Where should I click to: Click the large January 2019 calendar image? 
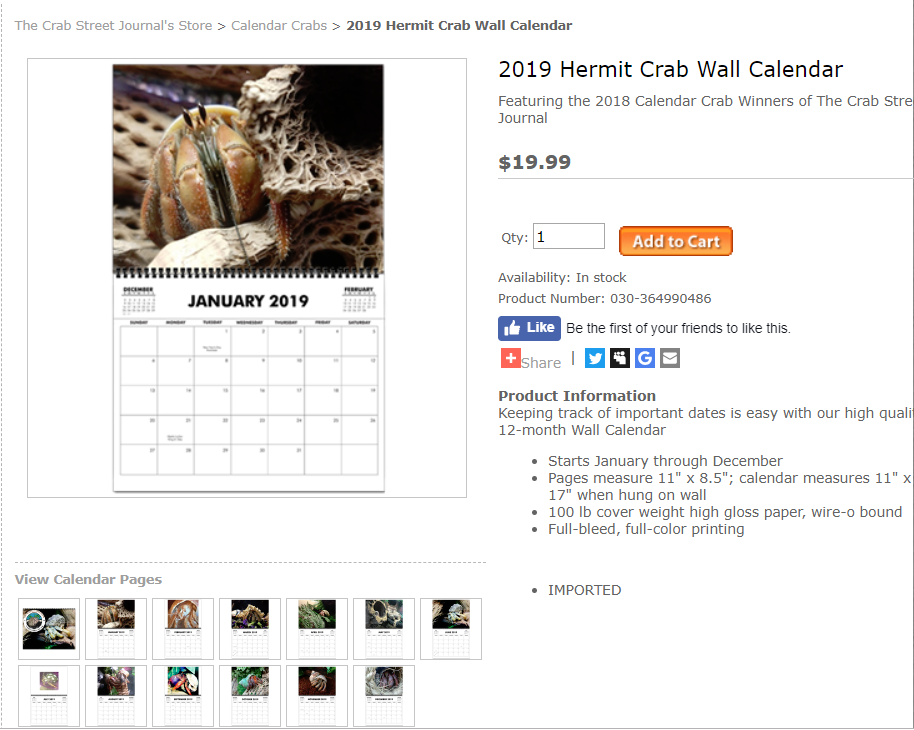247,278
